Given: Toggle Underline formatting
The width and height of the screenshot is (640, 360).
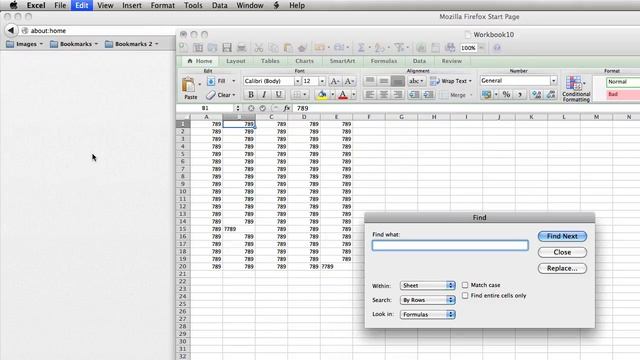Looking at the screenshot, I should coord(278,95).
